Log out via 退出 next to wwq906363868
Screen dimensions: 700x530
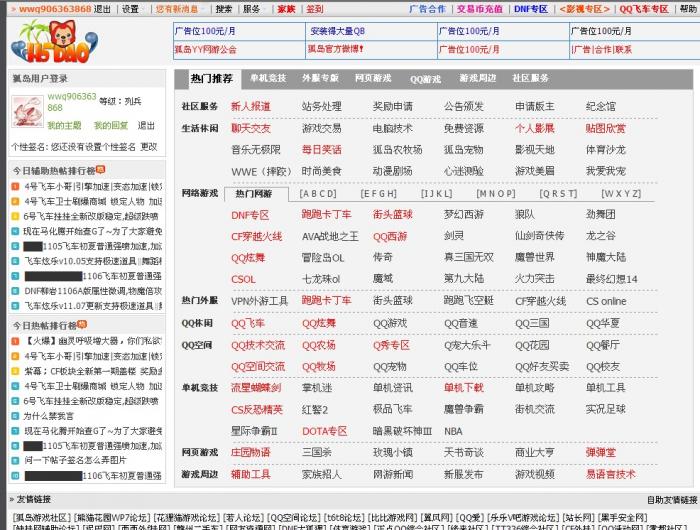(x=102, y=9)
